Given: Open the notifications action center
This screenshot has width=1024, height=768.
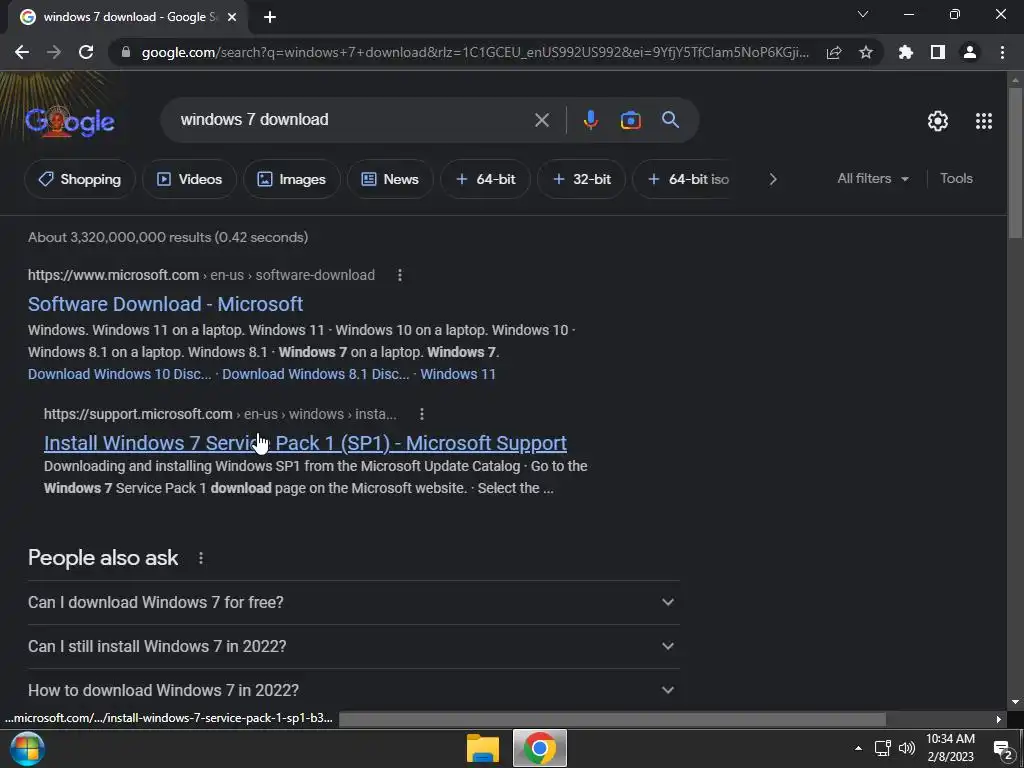Looking at the screenshot, I should (x=1002, y=749).
